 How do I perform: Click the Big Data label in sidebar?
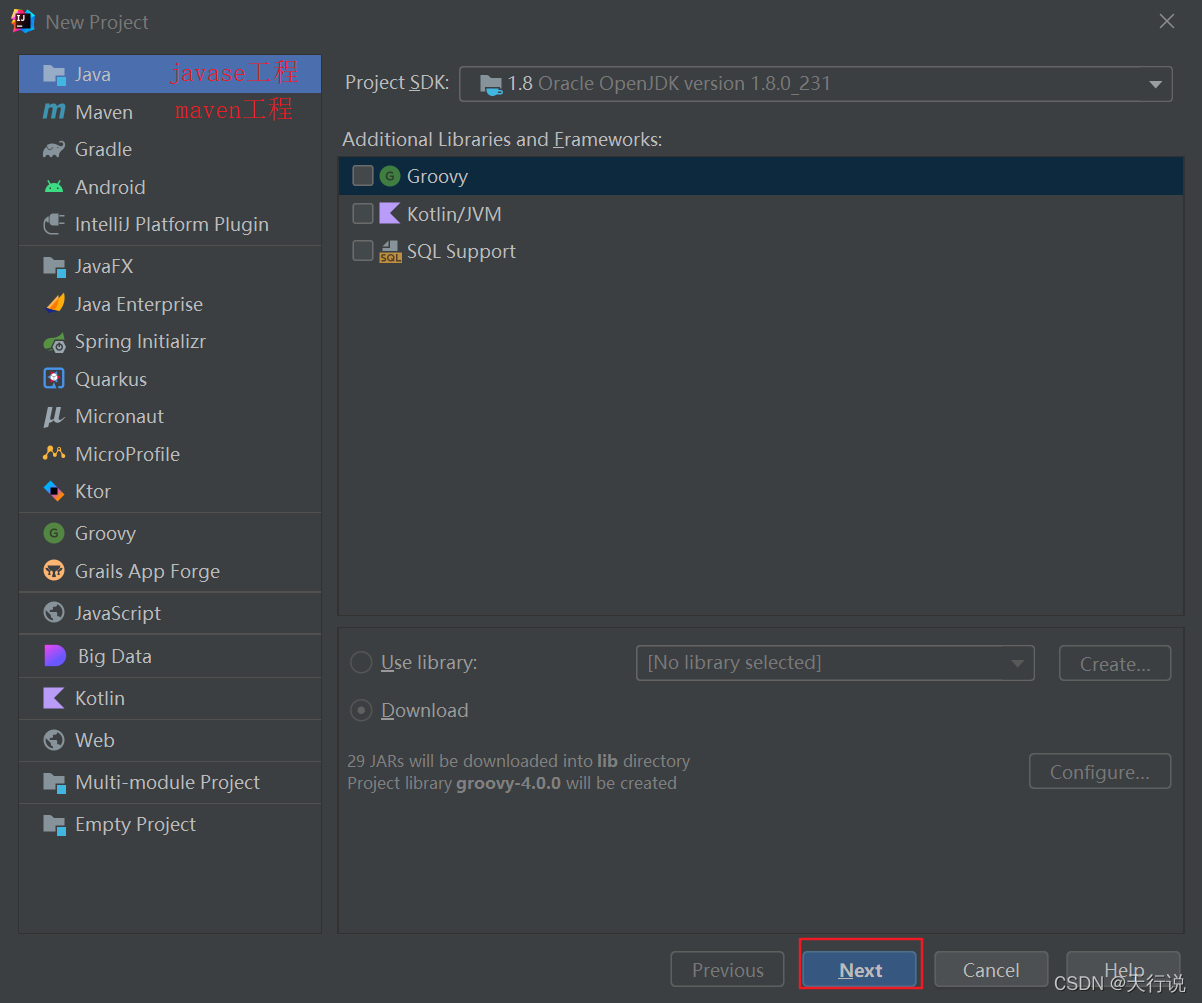115,656
